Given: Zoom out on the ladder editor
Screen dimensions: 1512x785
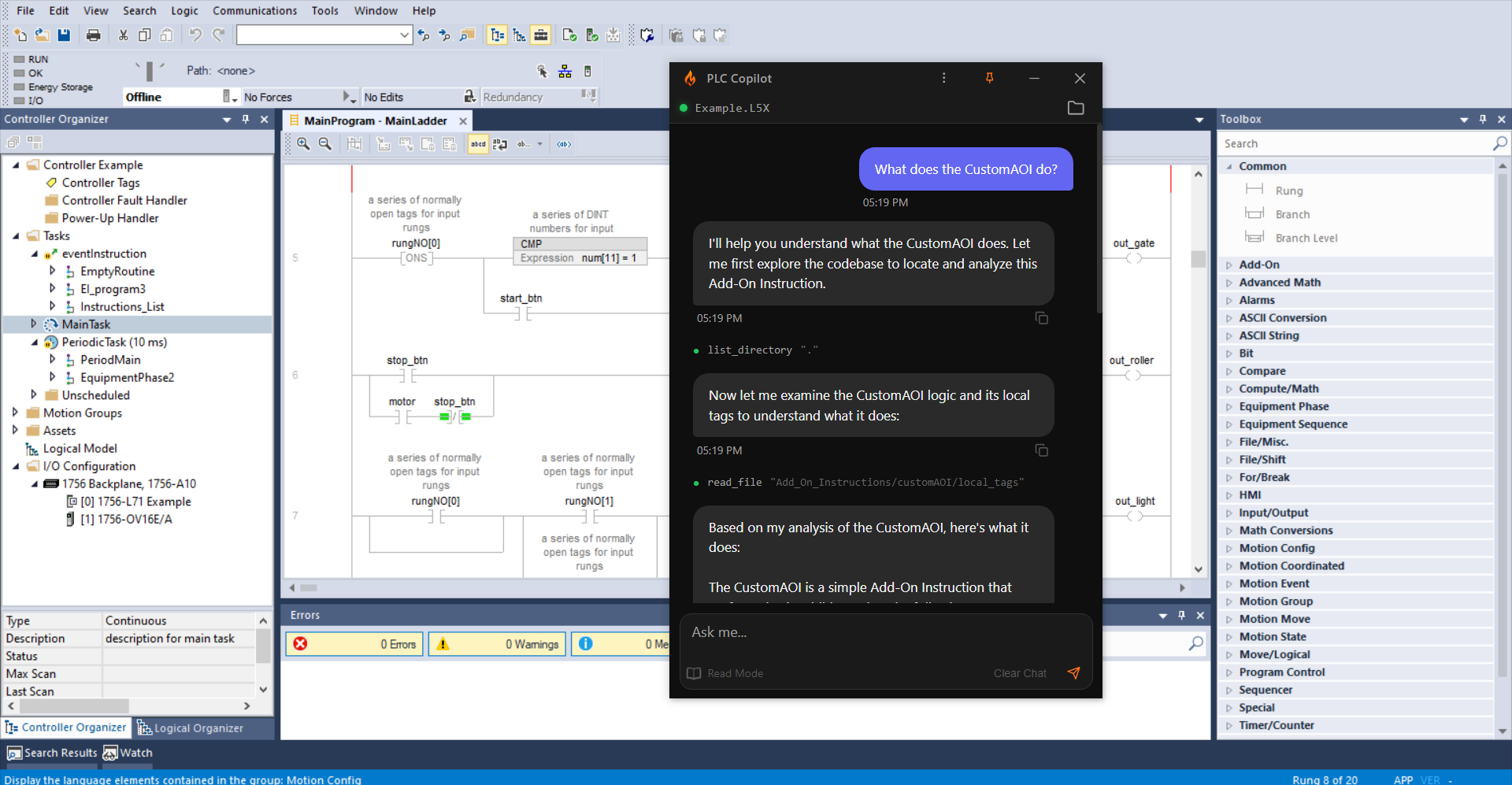Looking at the screenshot, I should [x=325, y=144].
